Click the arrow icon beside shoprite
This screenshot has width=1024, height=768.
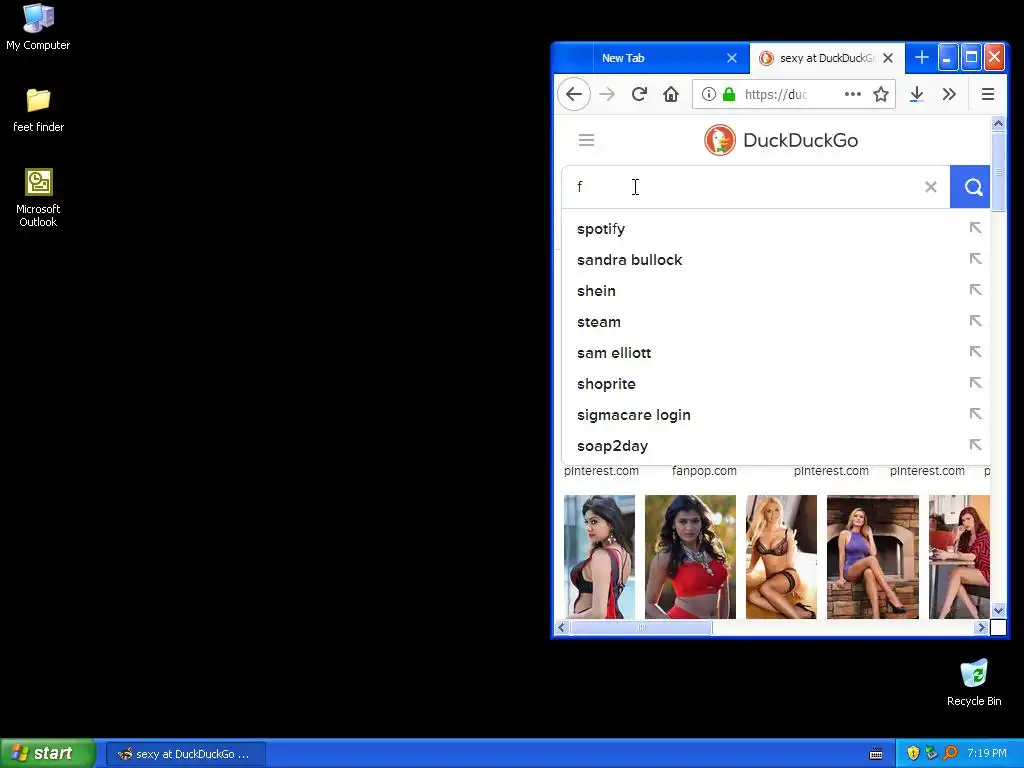tap(975, 383)
